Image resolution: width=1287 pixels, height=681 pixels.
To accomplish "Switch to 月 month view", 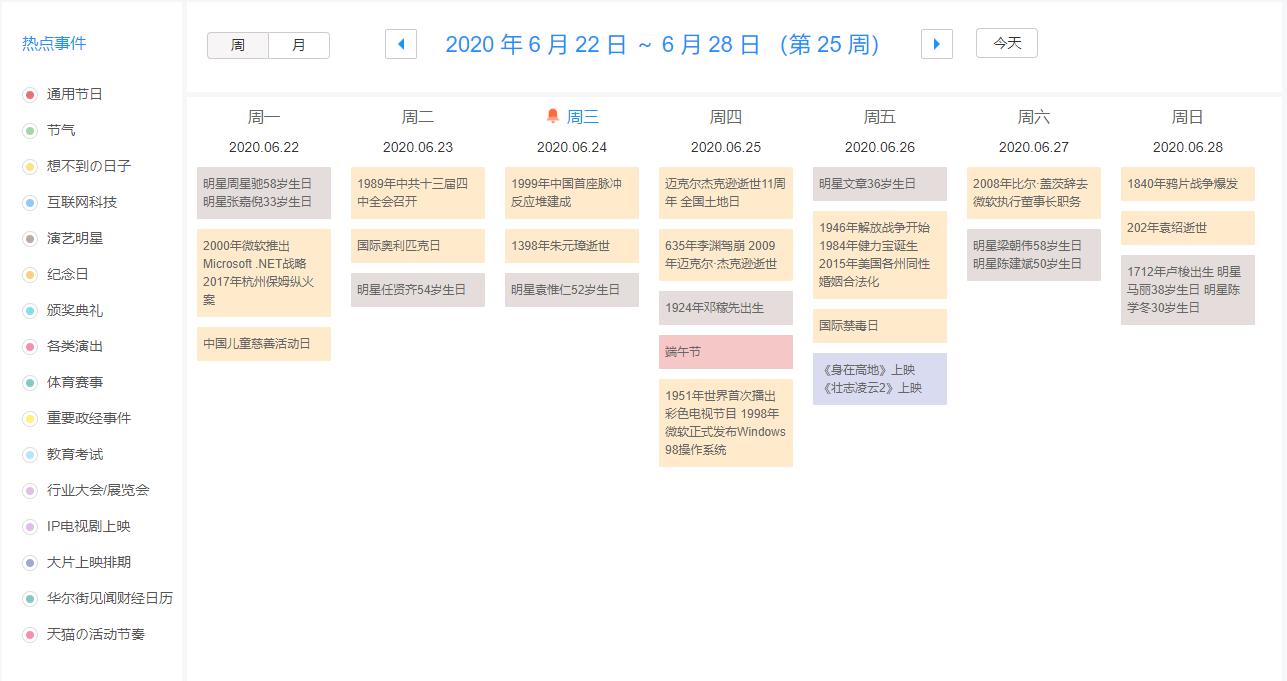I will 299,45.
